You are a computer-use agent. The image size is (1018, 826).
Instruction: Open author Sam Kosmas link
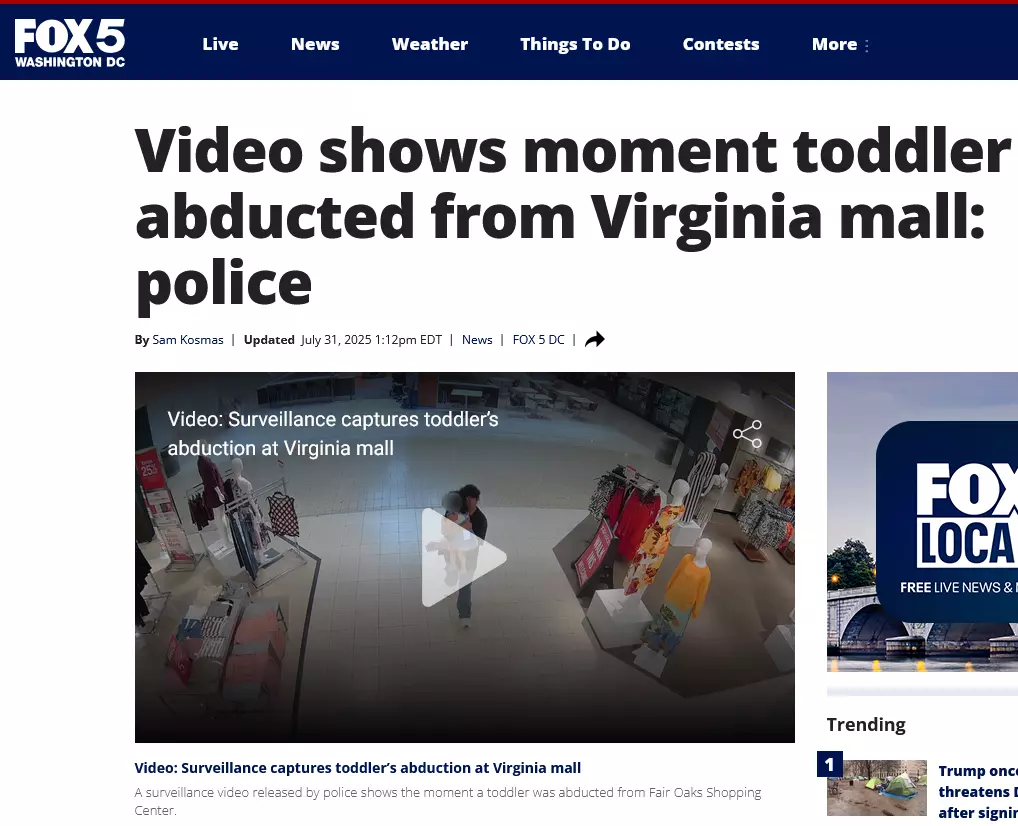(188, 340)
